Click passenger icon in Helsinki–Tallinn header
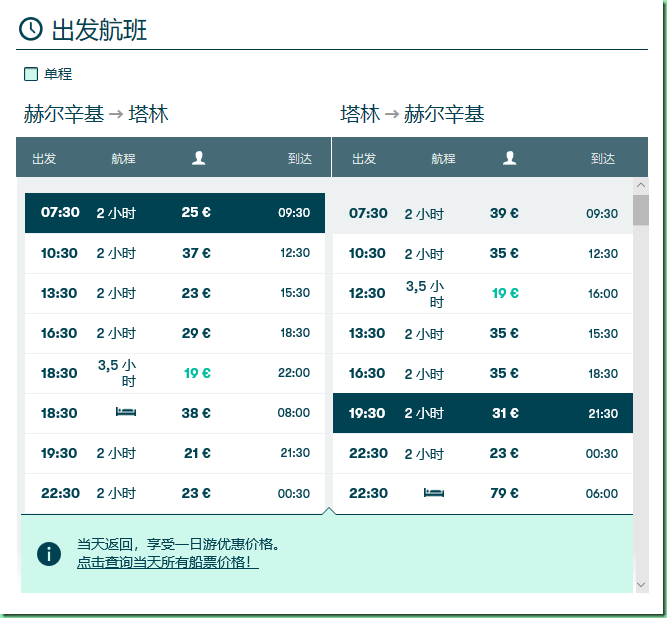667x618 pixels. click(x=198, y=158)
